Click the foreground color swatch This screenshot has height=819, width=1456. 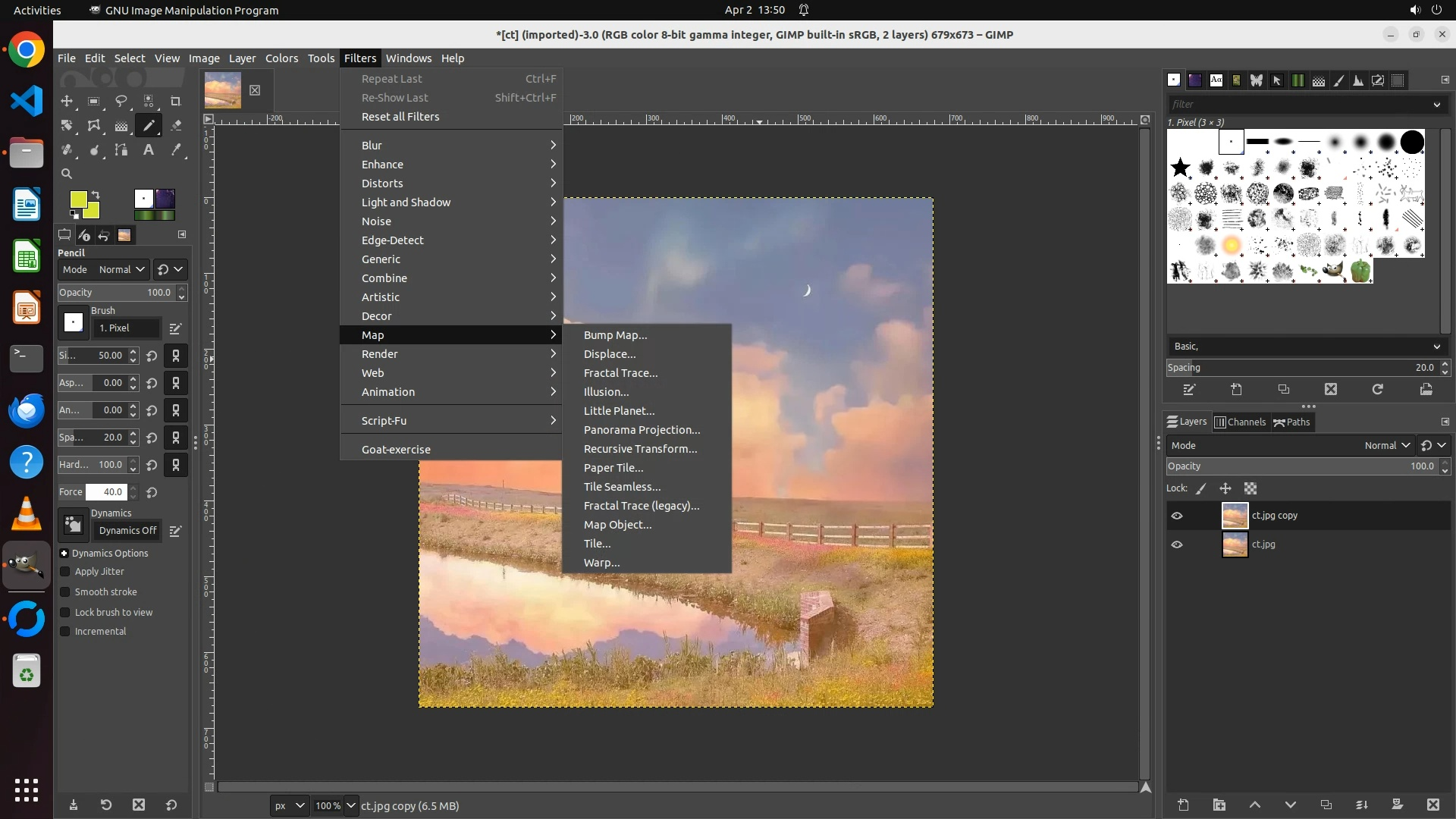77,199
